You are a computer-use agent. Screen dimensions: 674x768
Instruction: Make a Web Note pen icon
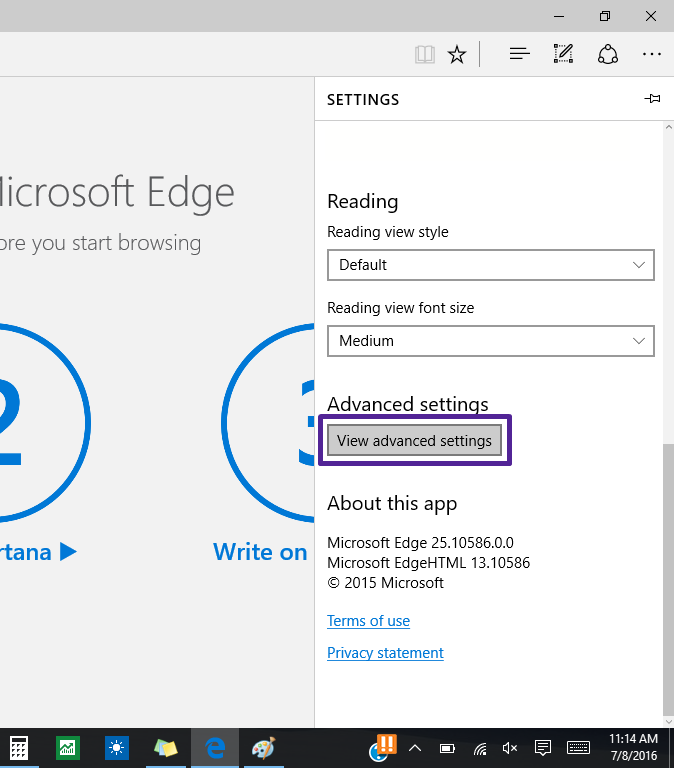[x=563, y=53]
